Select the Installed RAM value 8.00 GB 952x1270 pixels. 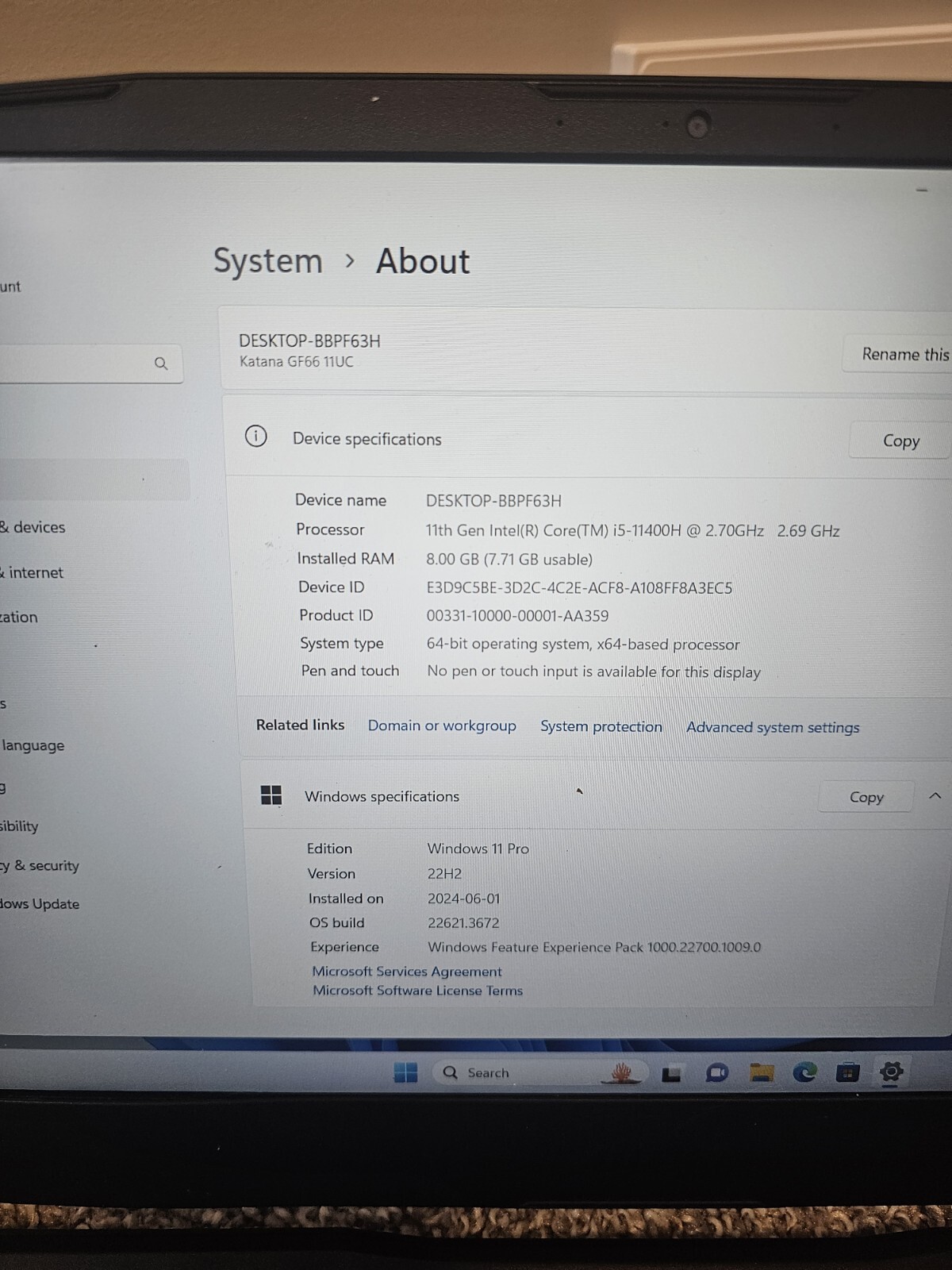tap(509, 560)
